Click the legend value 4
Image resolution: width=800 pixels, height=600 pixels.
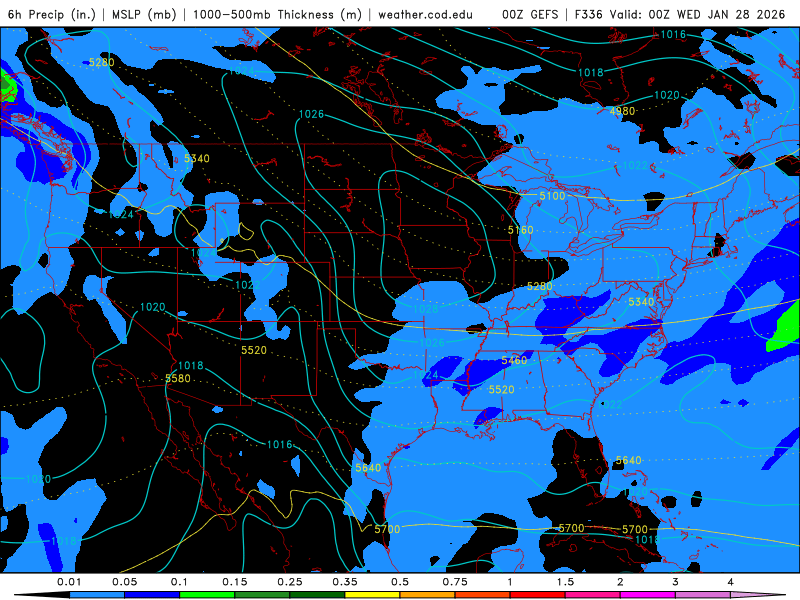pyautogui.click(x=731, y=582)
